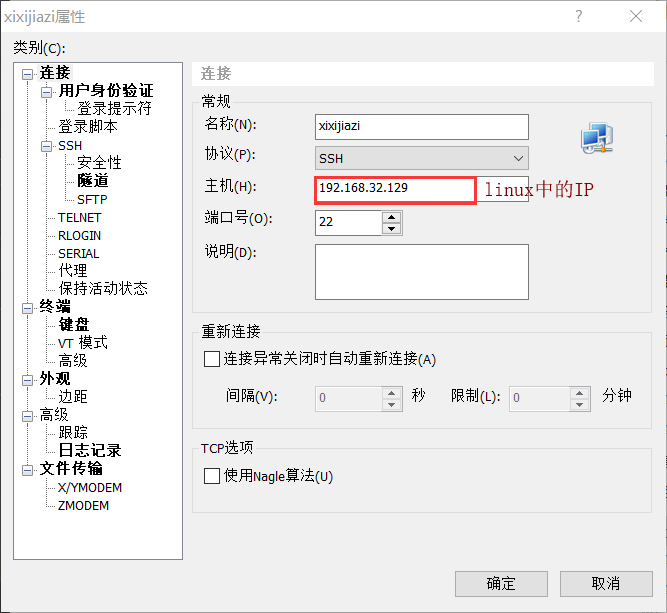Increase the 间隔 seconds spinner
667x613 pixels.
pyautogui.click(x=391, y=393)
